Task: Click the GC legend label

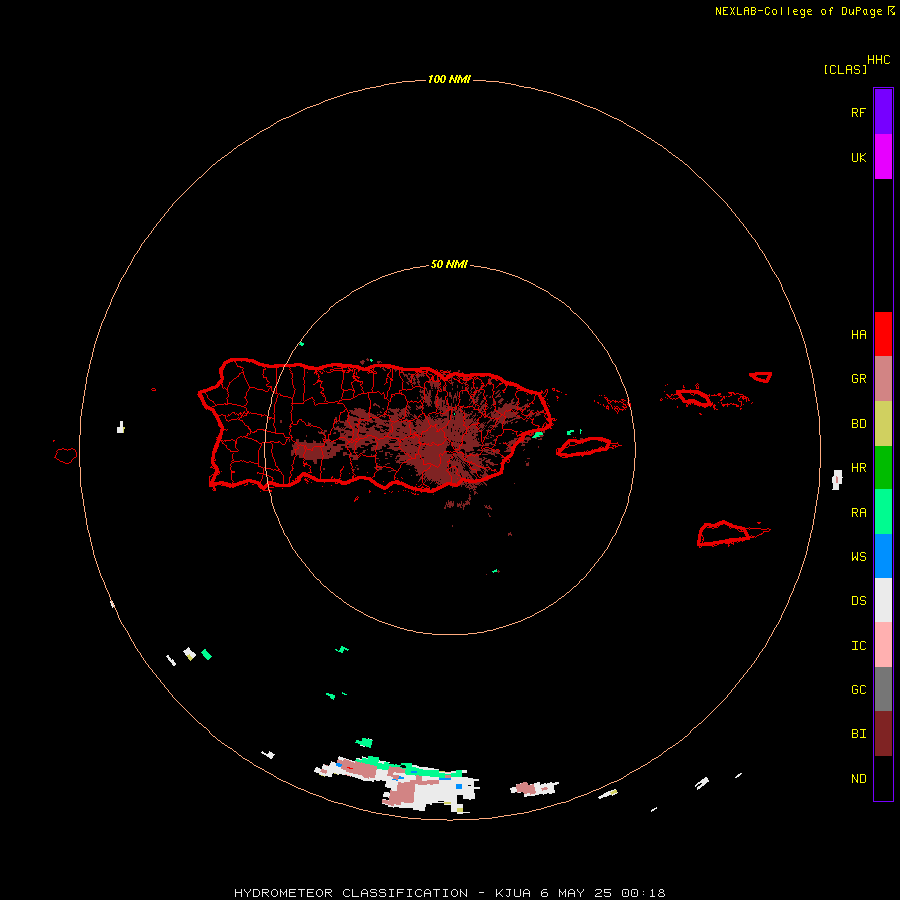Action: pos(858,690)
